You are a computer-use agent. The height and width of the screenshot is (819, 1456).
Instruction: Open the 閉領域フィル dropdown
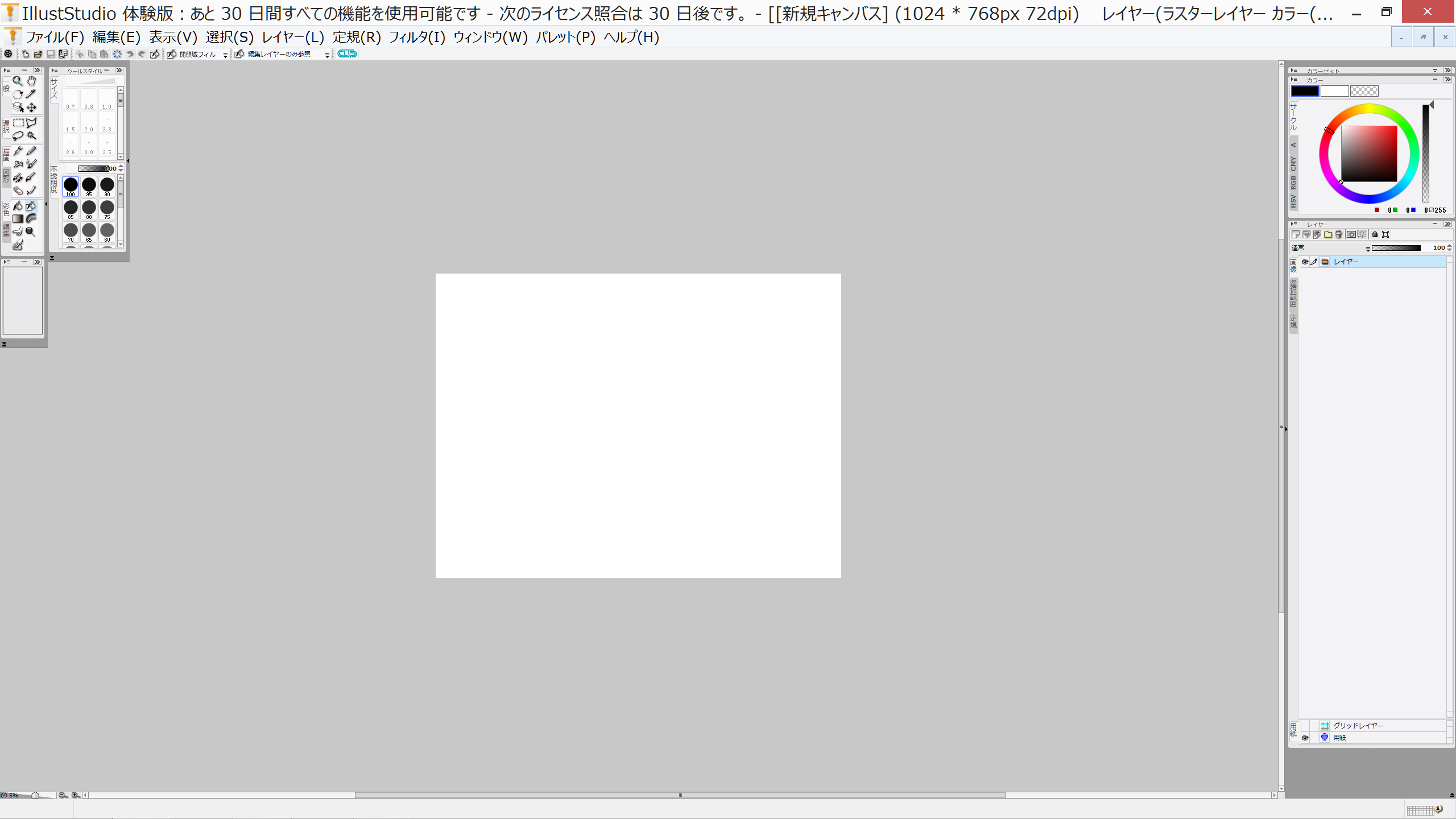tap(225, 55)
